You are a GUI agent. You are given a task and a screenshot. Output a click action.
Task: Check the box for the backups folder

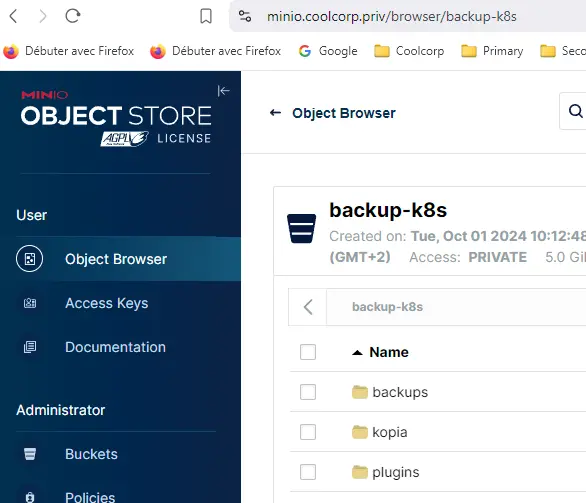click(x=308, y=392)
